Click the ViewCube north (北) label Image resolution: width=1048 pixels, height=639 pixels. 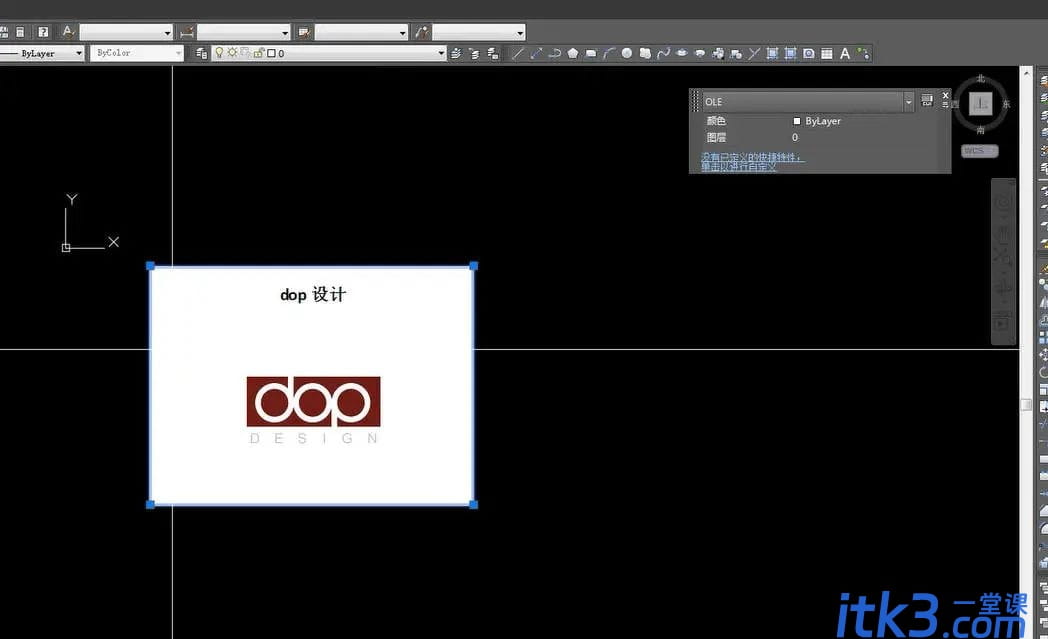point(980,79)
